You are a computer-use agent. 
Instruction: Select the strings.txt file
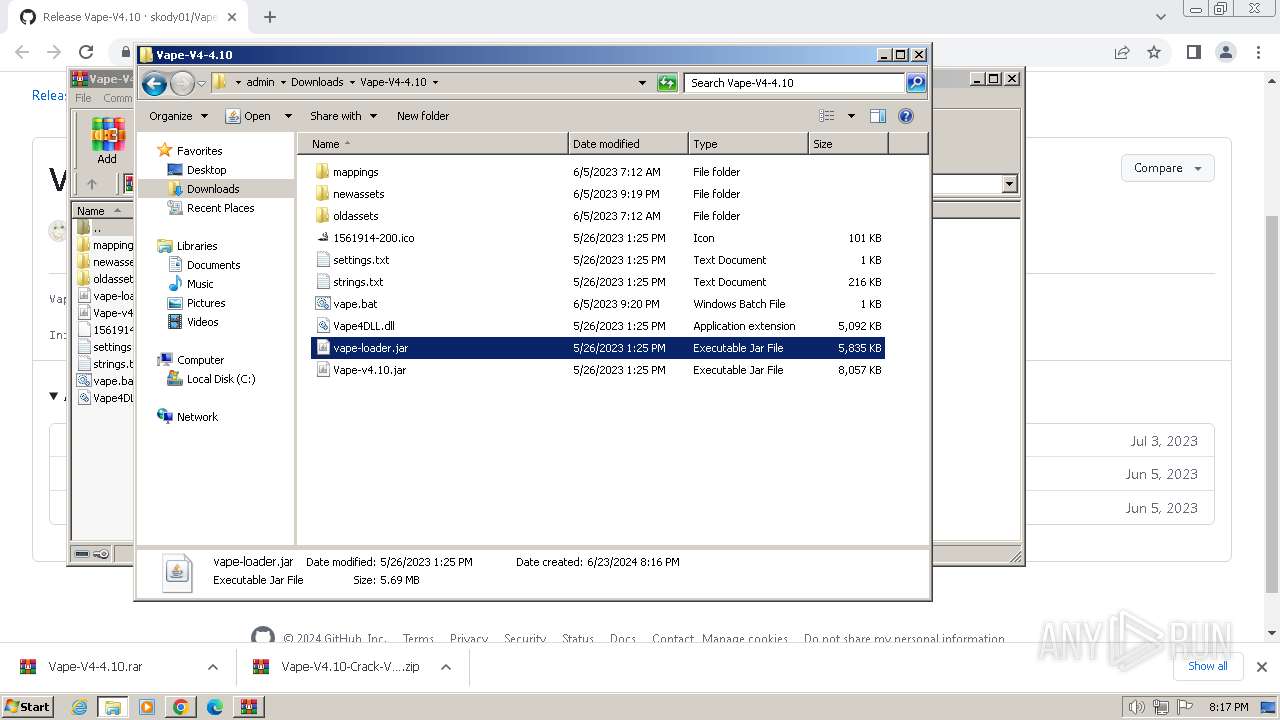tap(358, 282)
